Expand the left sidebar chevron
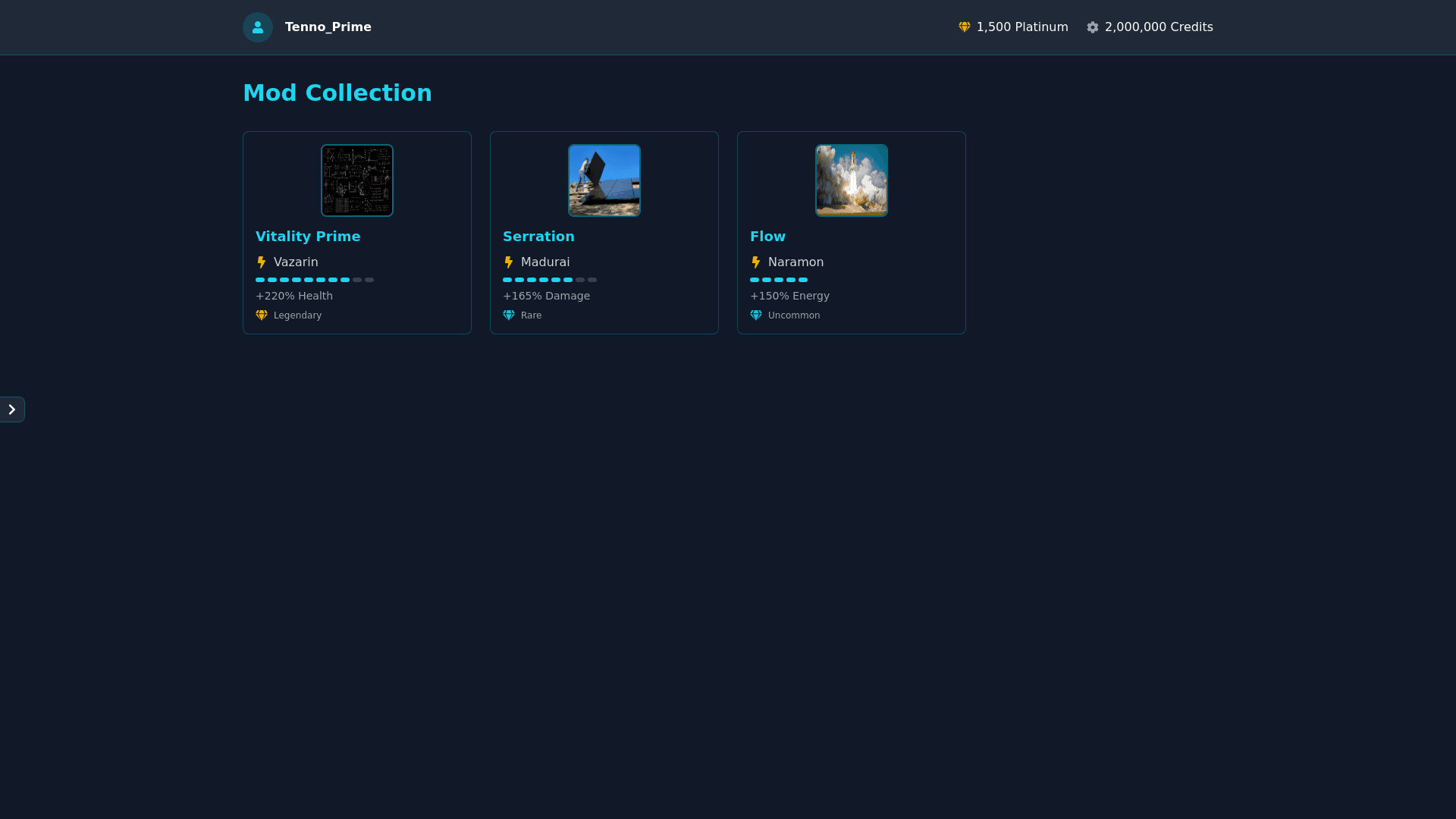The width and height of the screenshot is (1456, 819). point(12,409)
